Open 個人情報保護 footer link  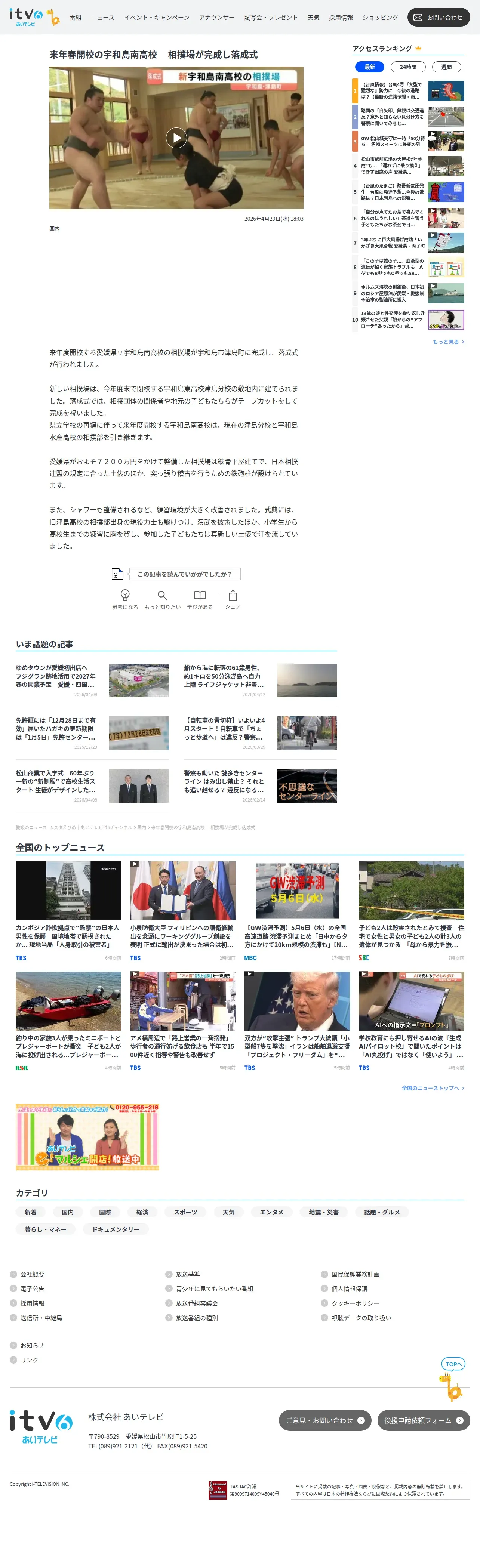click(349, 1288)
